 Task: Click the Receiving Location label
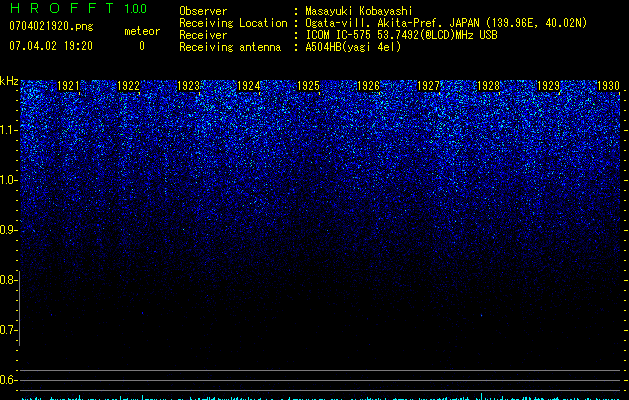click(233, 23)
